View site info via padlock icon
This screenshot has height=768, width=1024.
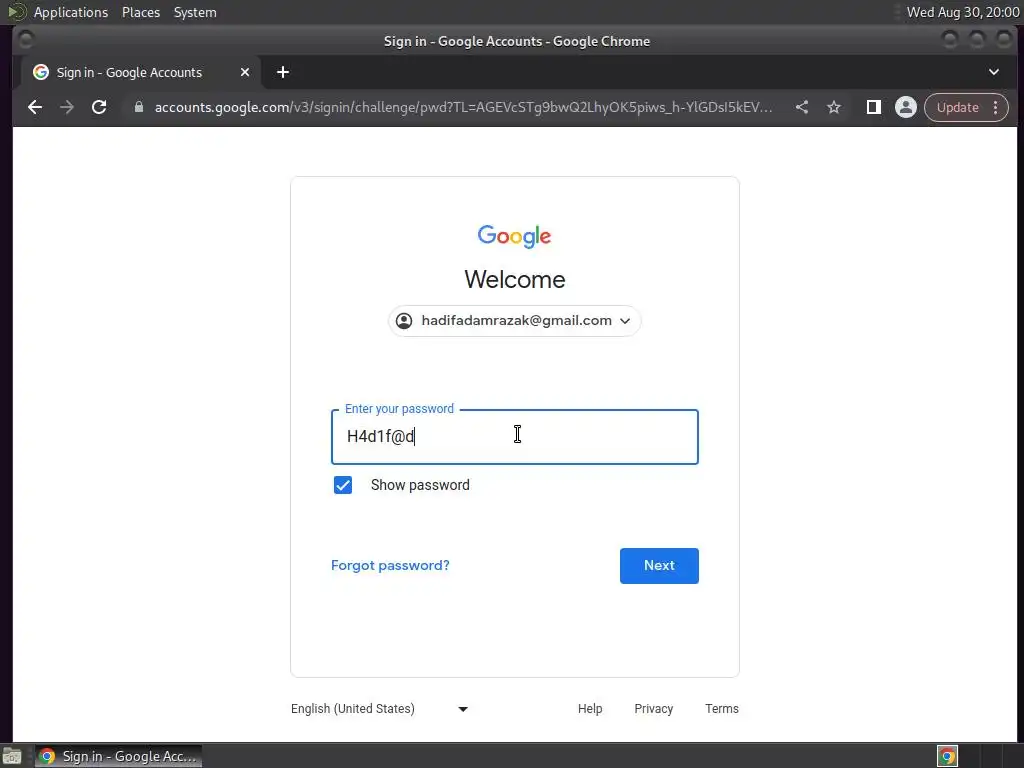click(138, 107)
